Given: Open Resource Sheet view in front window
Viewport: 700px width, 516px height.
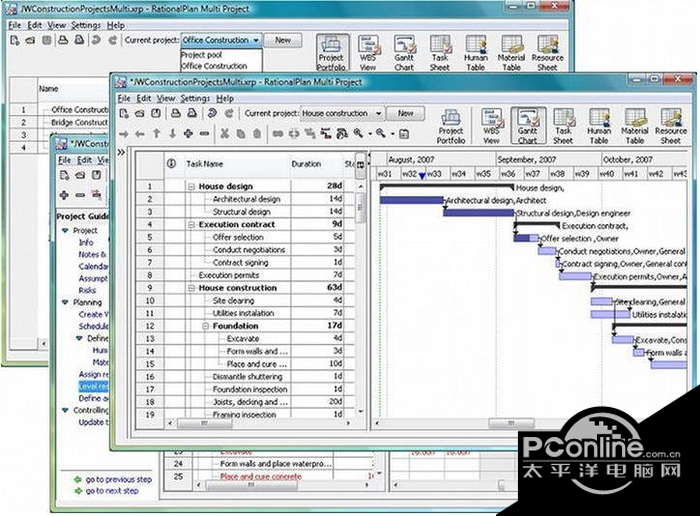Looking at the screenshot, I should click(x=671, y=126).
